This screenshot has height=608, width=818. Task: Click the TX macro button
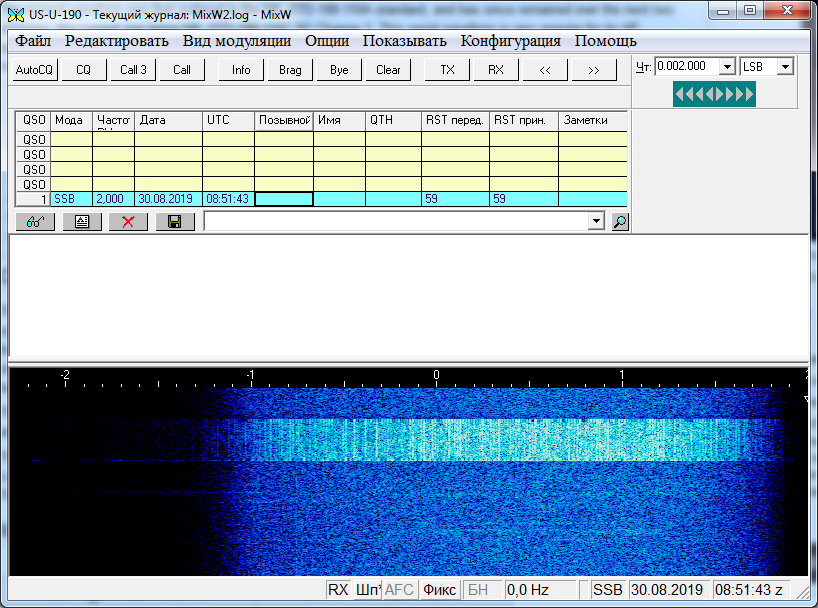[x=447, y=70]
